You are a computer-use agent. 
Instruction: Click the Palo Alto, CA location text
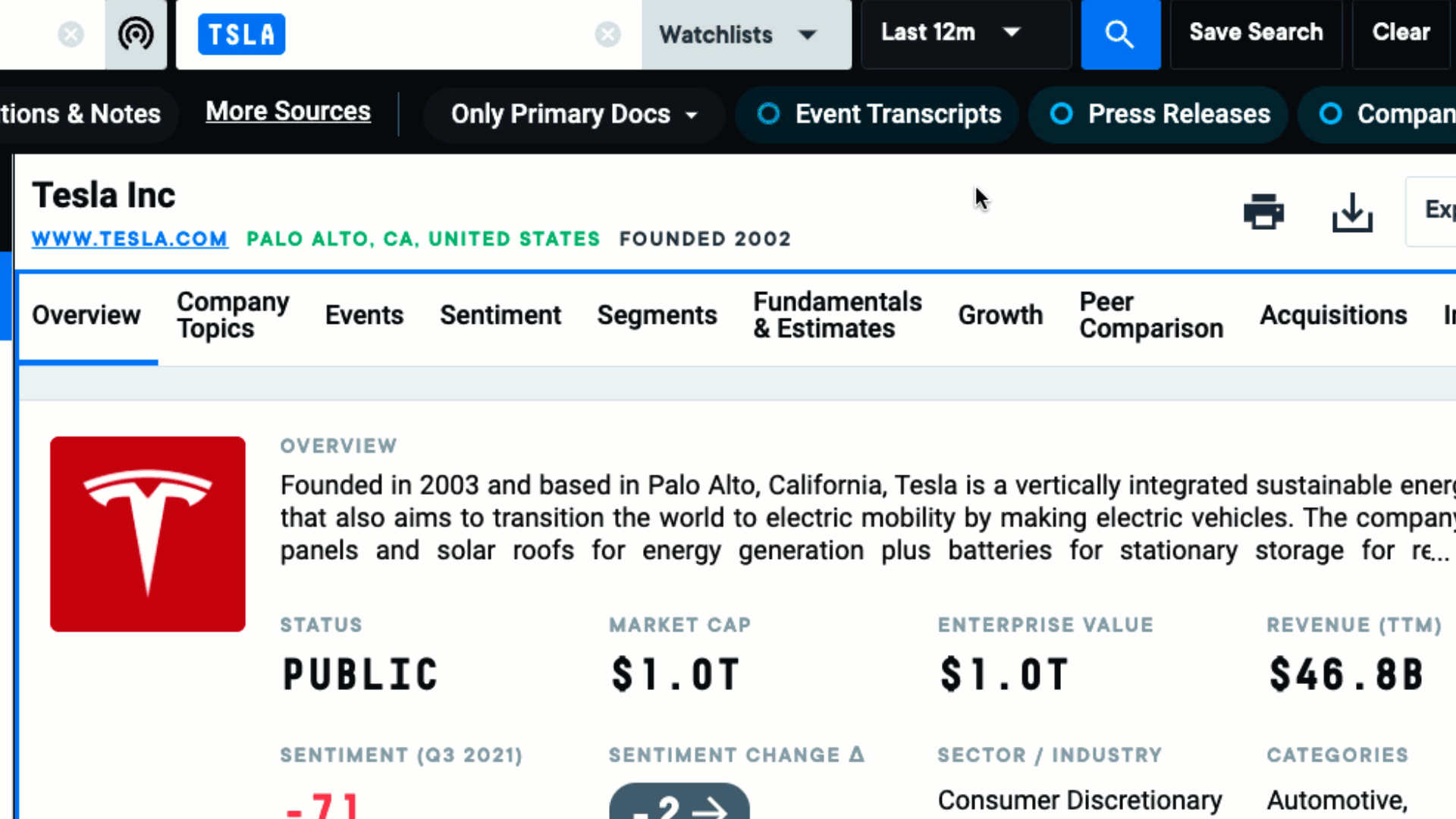pos(423,239)
